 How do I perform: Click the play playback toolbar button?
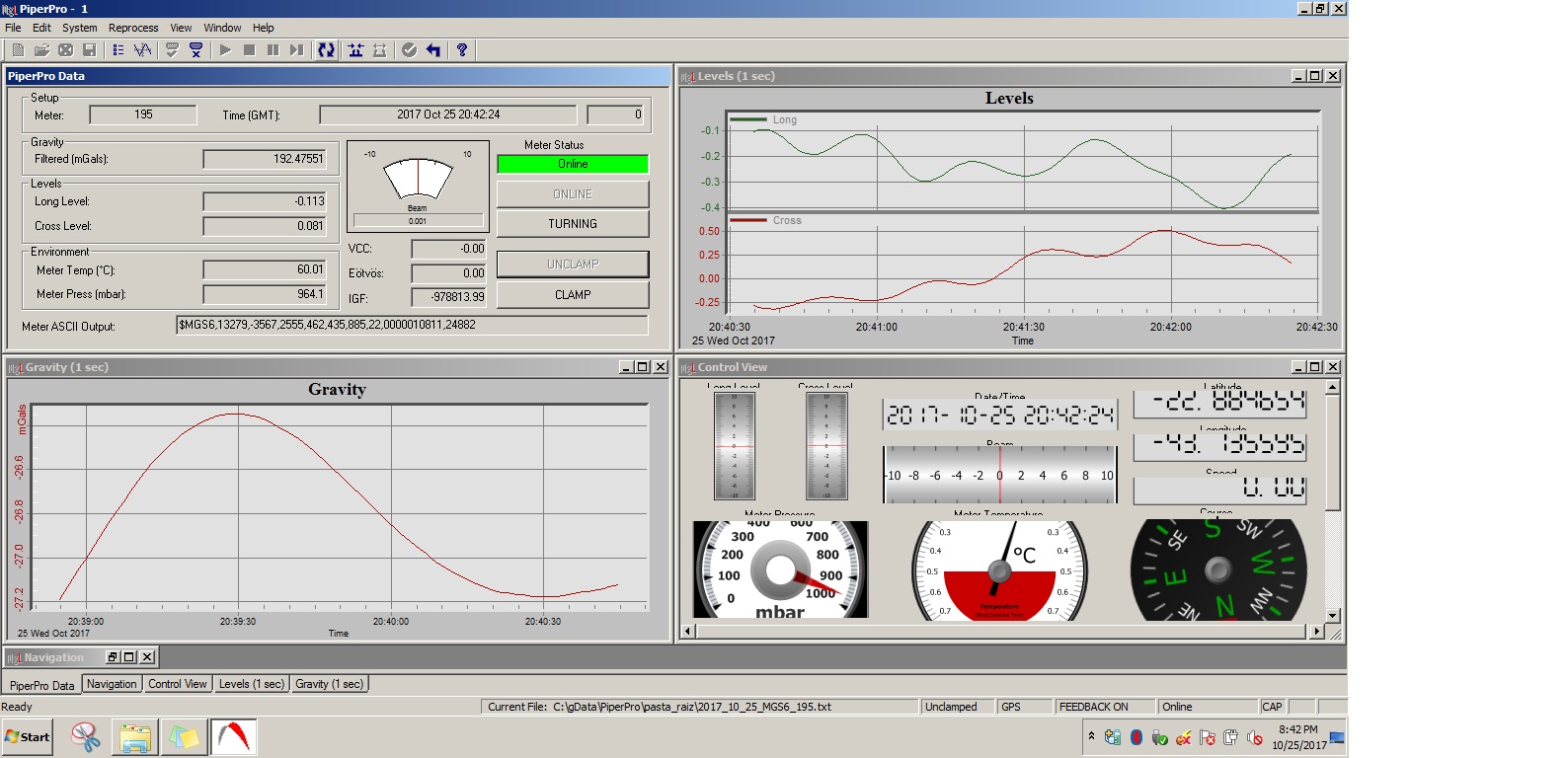tap(225, 50)
